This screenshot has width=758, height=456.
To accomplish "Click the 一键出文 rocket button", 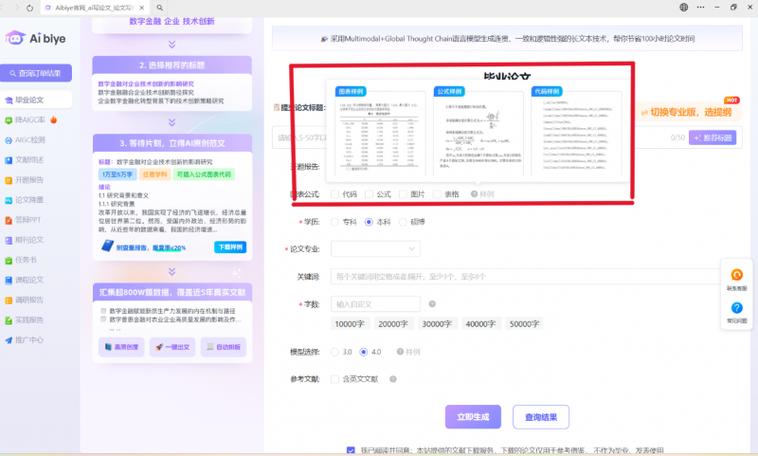I will coord(172,347).
